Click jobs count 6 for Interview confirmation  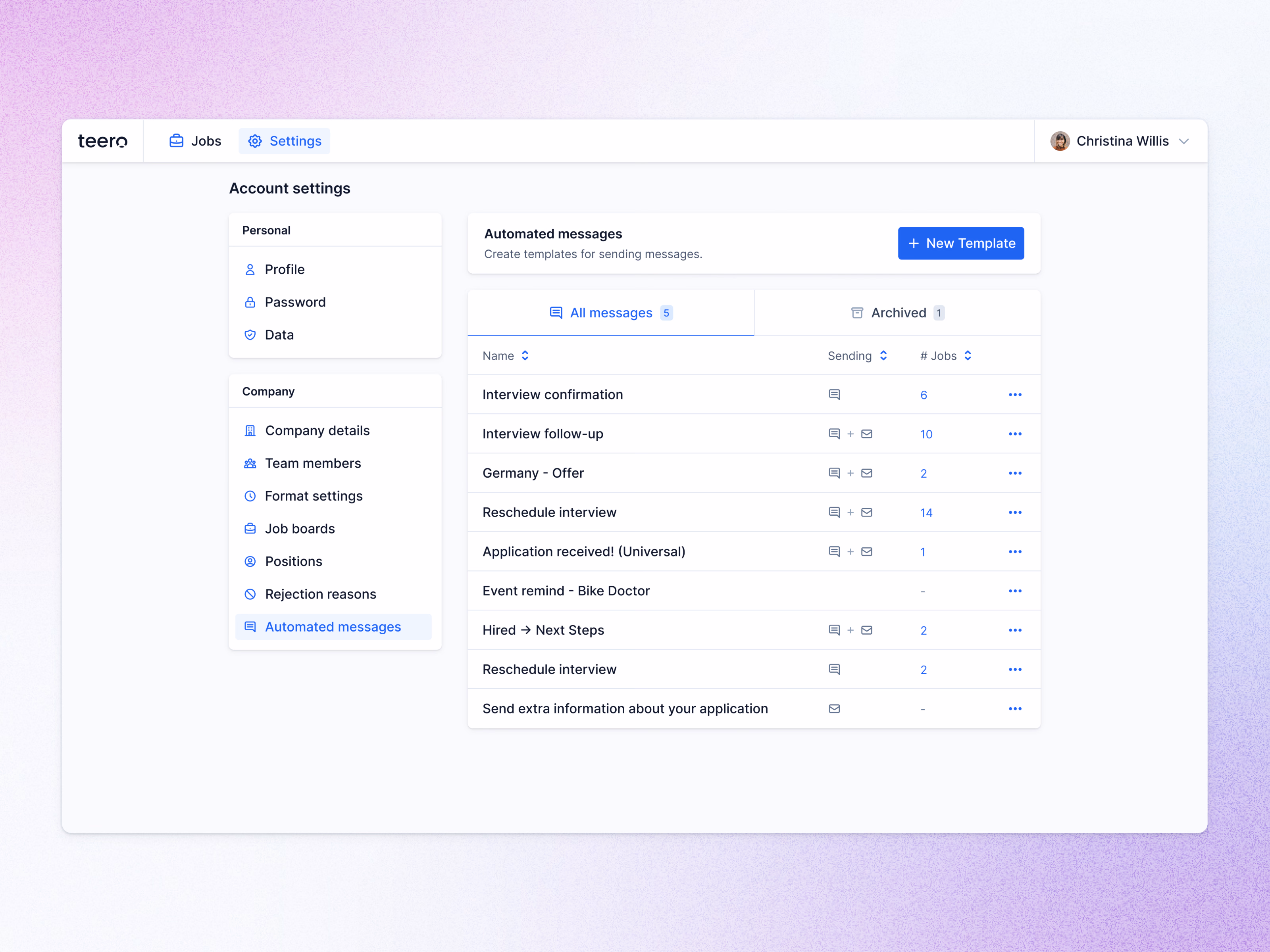click(x=924, y=395)
